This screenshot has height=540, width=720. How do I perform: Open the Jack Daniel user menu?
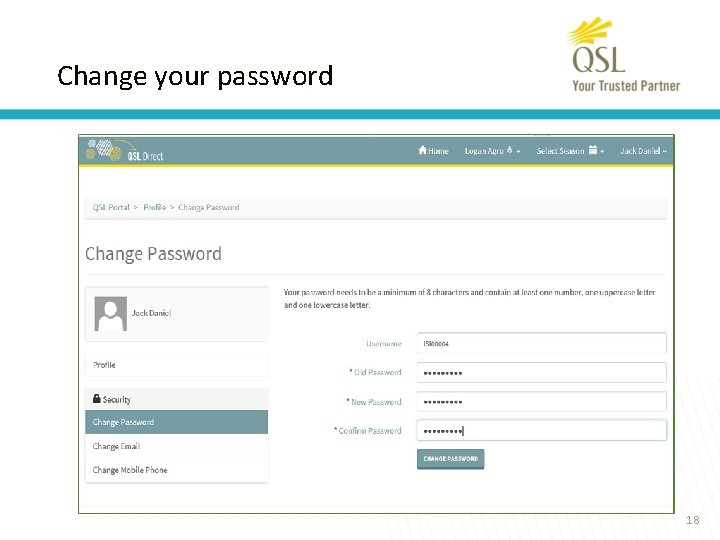643,151
